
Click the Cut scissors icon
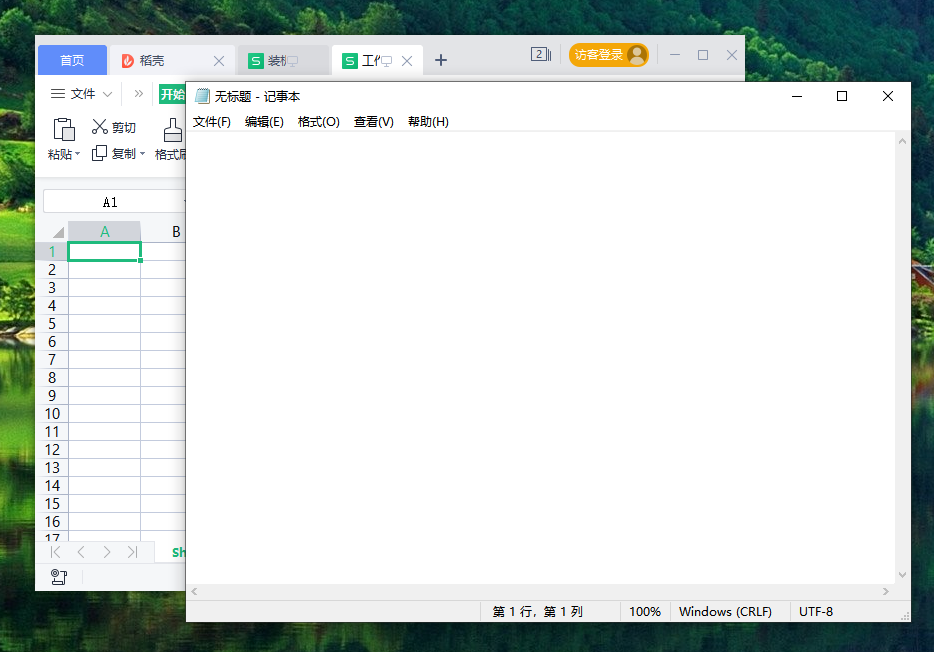click(x=100, y=127)
